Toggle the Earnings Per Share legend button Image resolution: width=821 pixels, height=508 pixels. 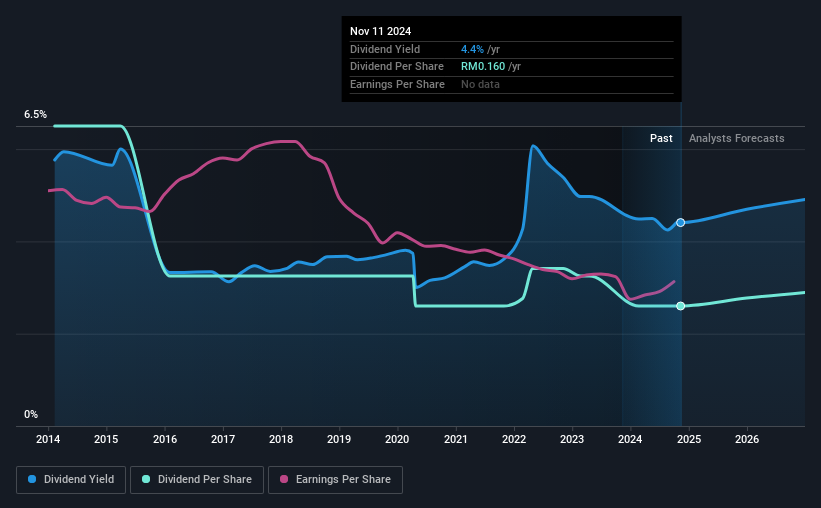pyautogui.click(x=335, y=480)
